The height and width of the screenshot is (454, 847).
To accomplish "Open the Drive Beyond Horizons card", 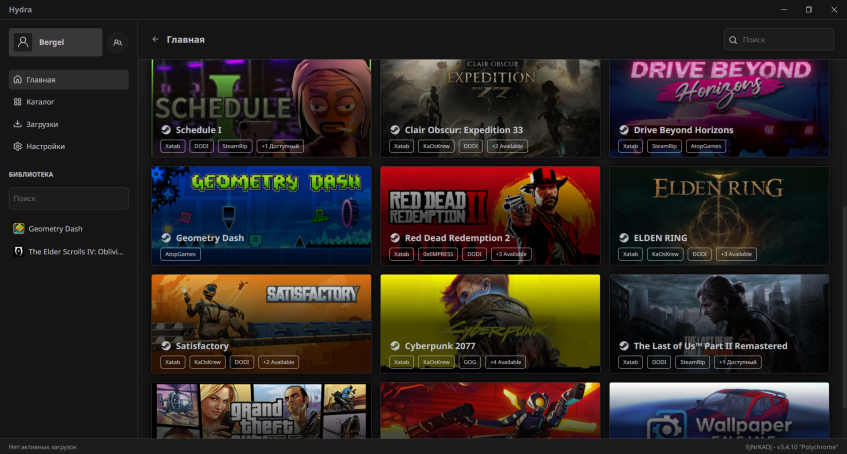I will tap(720, 108).
